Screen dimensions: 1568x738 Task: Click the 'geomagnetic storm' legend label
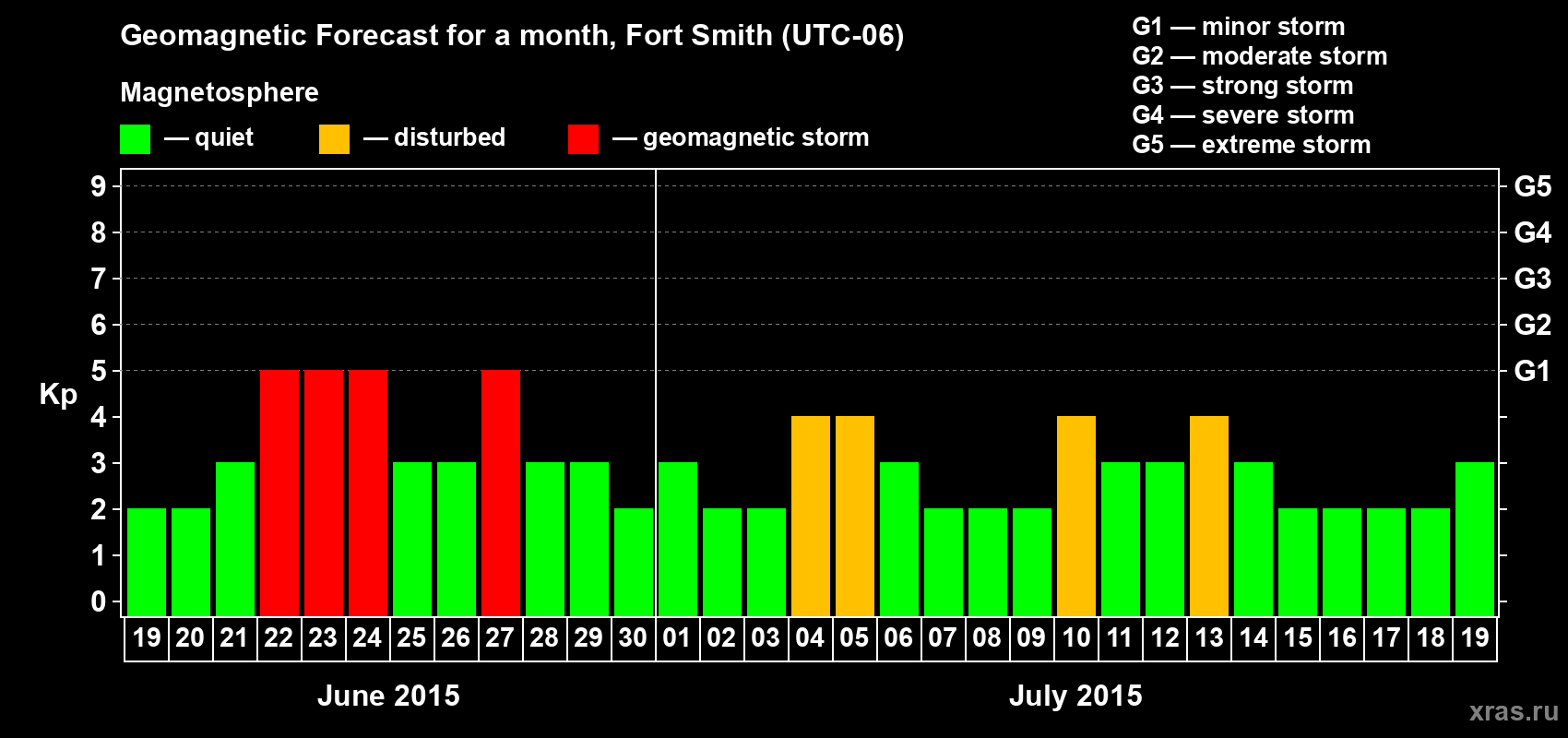pyautogui.click(x=756, y=137)
